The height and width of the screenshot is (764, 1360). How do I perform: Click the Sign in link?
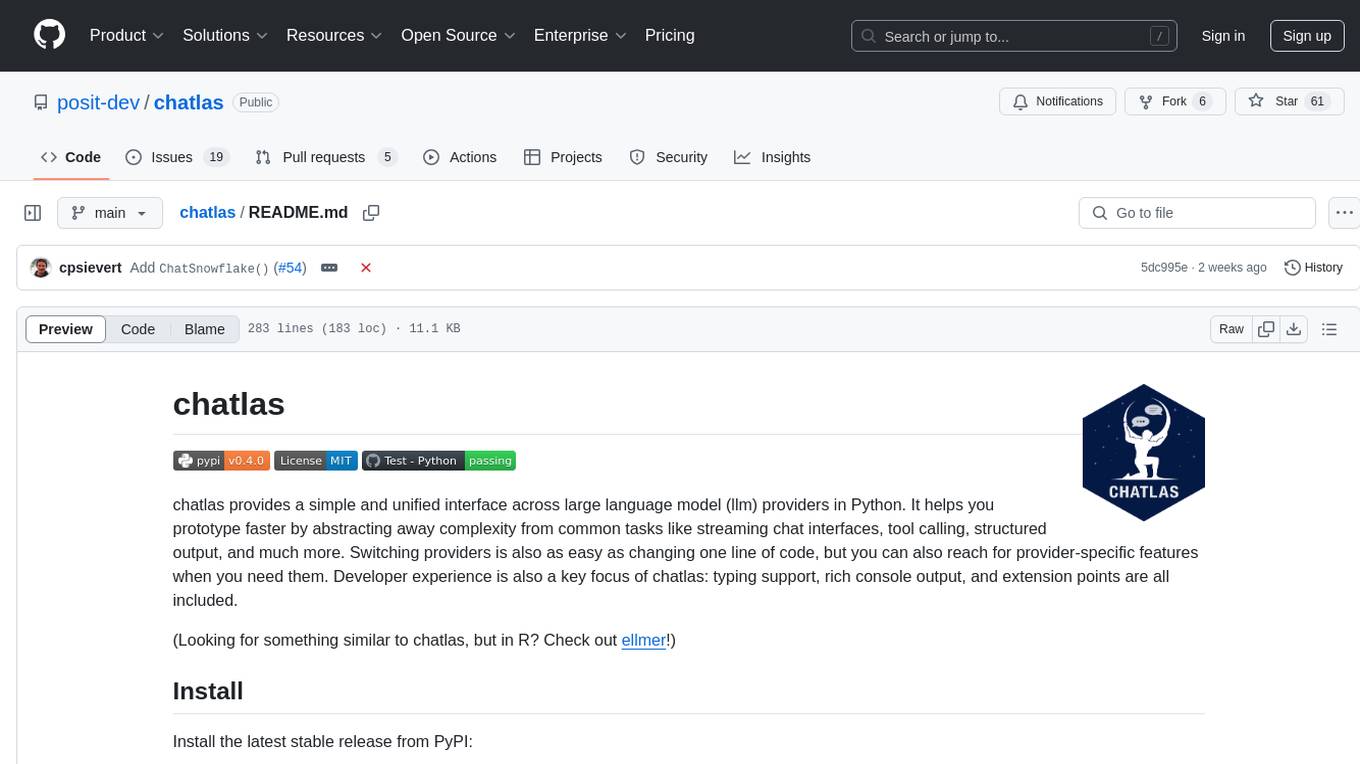pos(1223,36)
